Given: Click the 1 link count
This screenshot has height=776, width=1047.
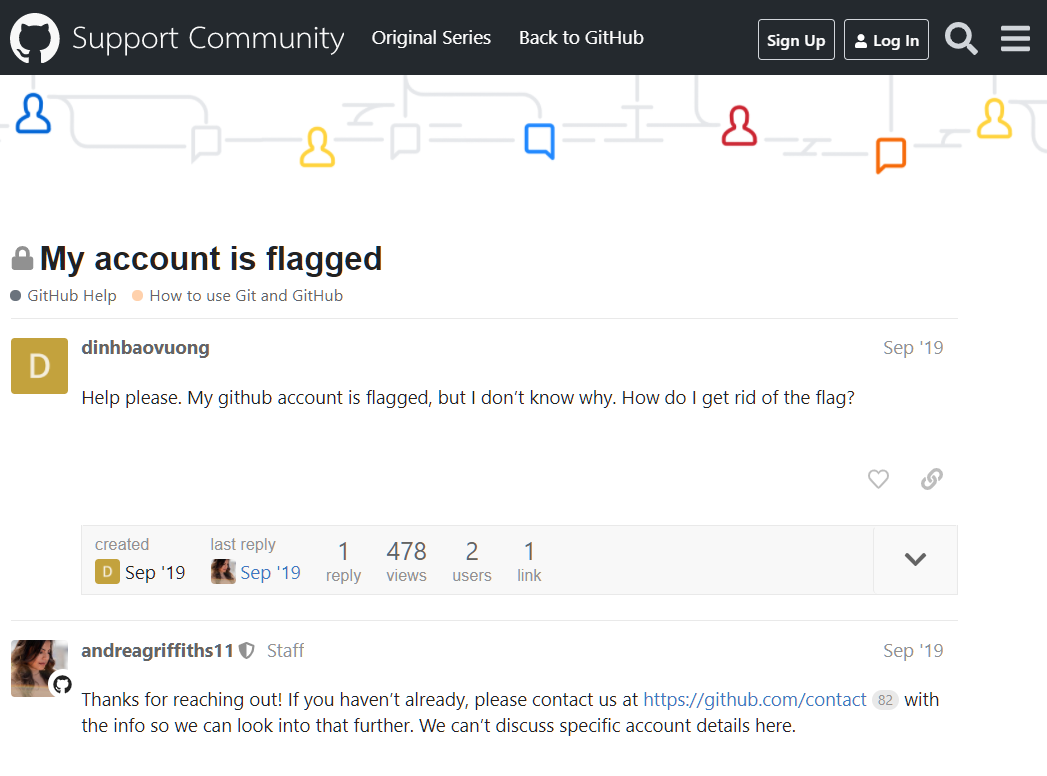Looking at the screenshot, I should [529, 561].
